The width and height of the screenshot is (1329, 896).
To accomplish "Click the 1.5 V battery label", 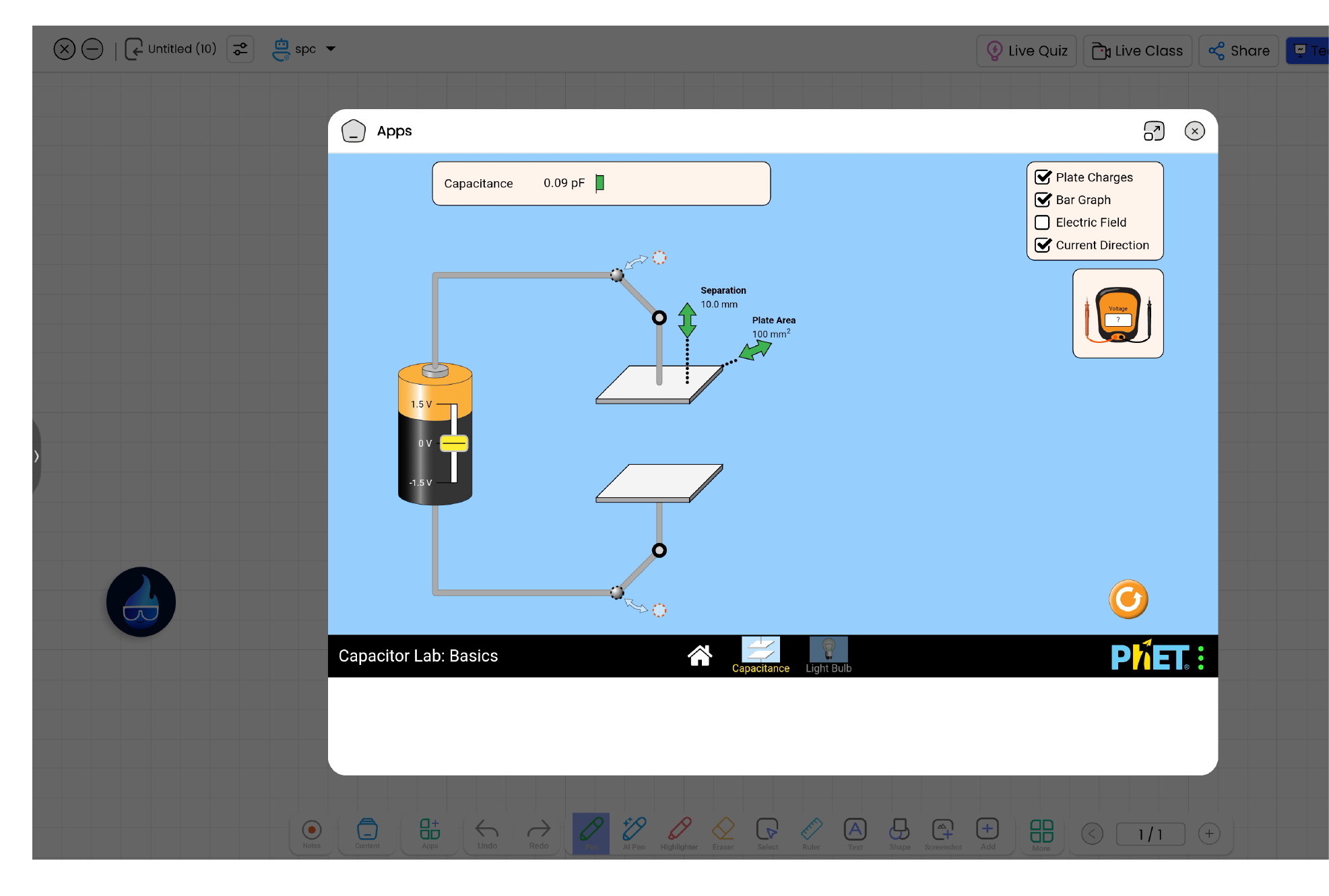I will pos(421,404).
